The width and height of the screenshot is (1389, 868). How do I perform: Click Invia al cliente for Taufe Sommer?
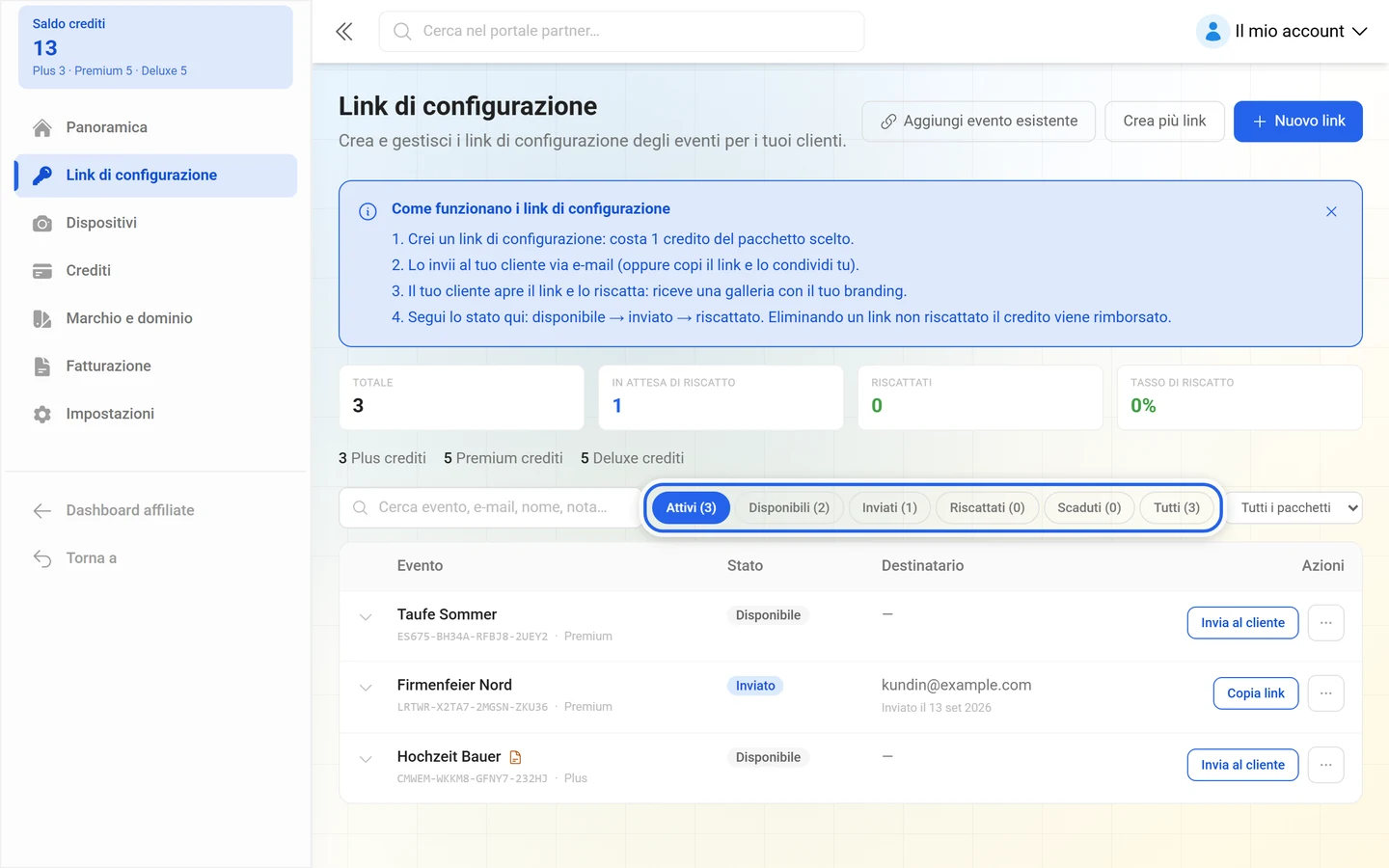(x=1242, y=623)
